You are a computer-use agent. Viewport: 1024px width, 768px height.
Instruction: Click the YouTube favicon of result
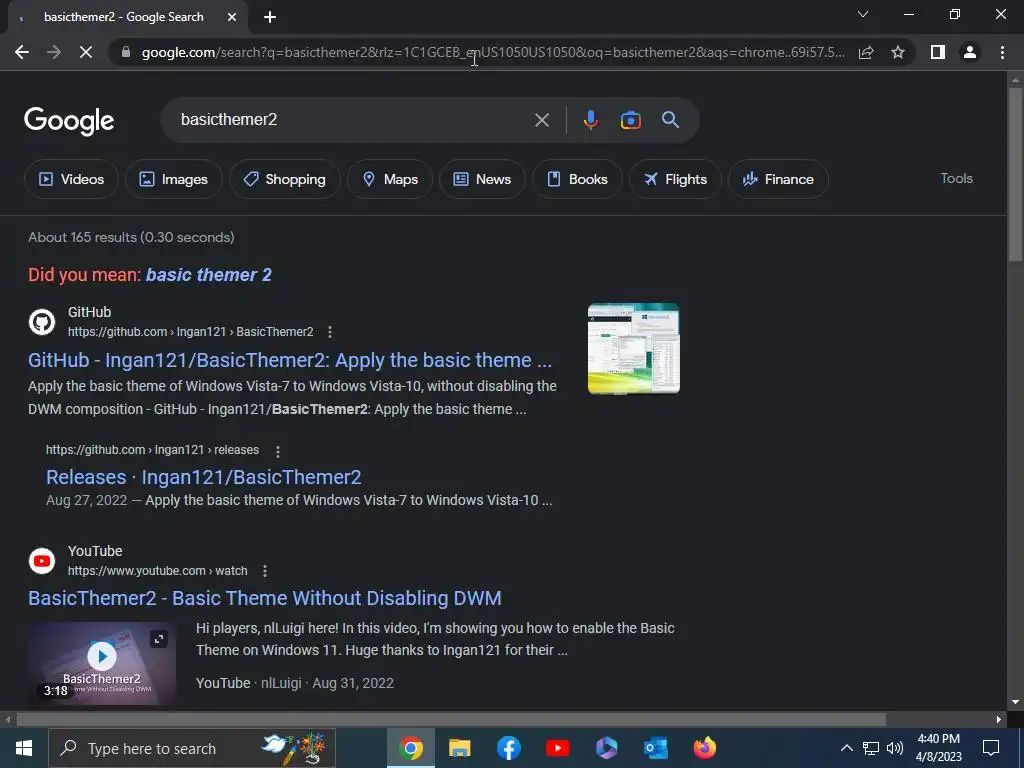point(42,561)
